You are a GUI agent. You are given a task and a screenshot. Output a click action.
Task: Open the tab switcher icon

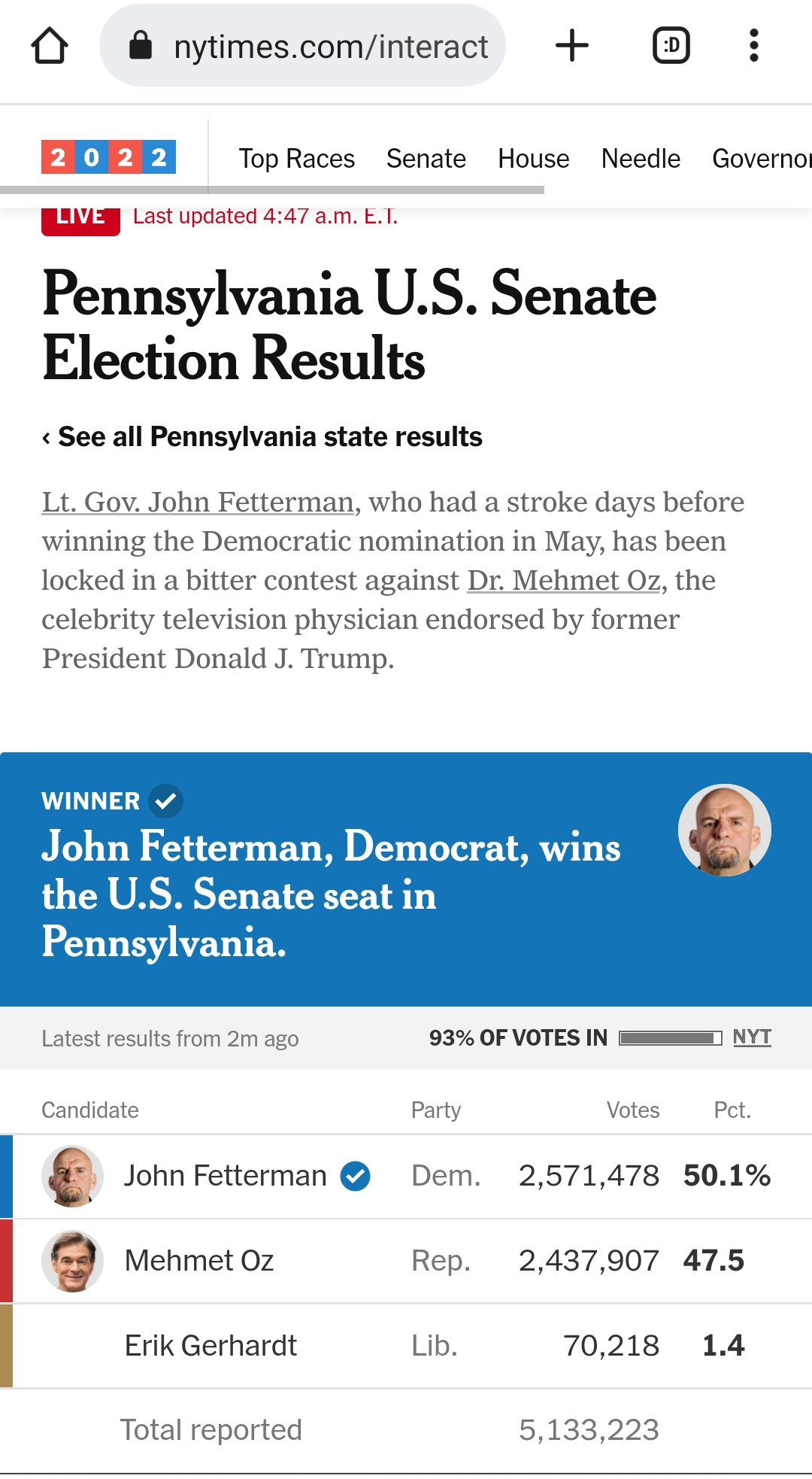(x=671, y=46)
